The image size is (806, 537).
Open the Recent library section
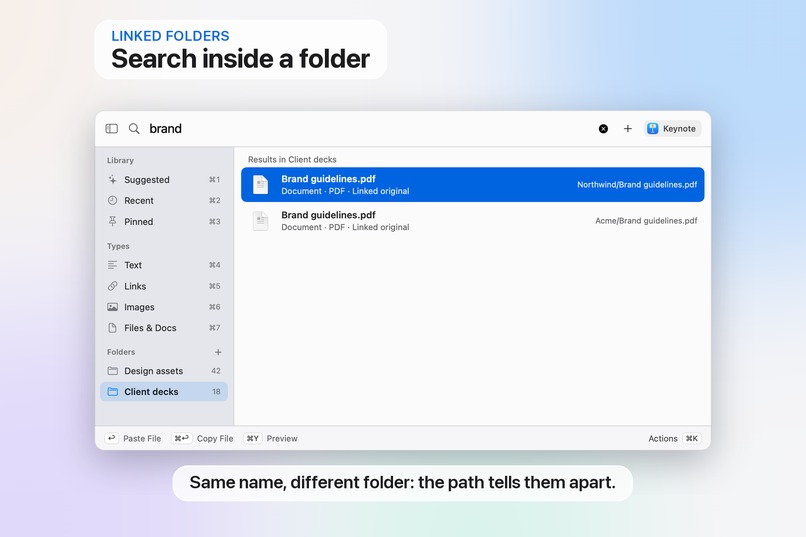click(164, 200)
